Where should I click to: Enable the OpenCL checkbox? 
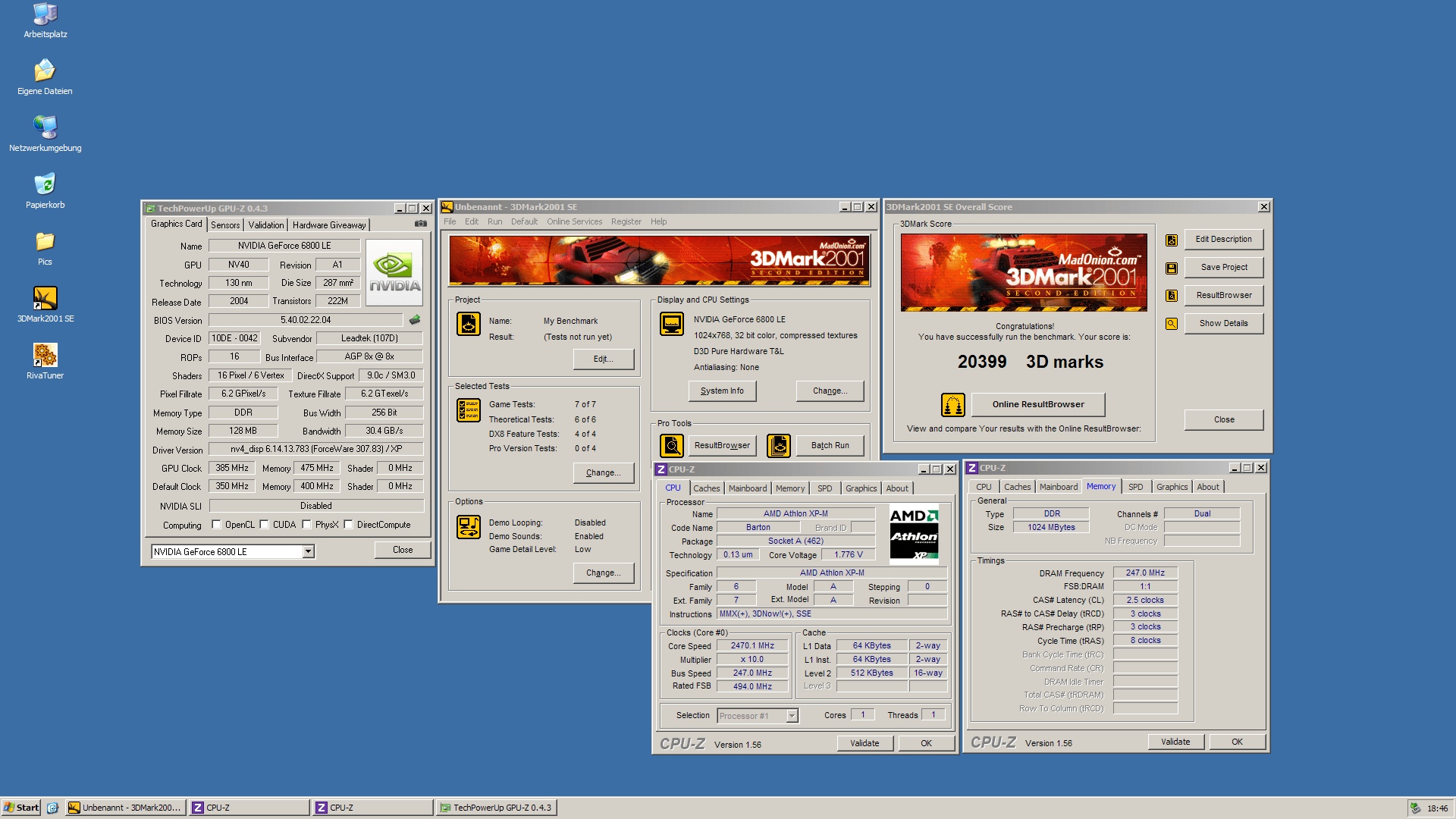click(x=216, y=524)
